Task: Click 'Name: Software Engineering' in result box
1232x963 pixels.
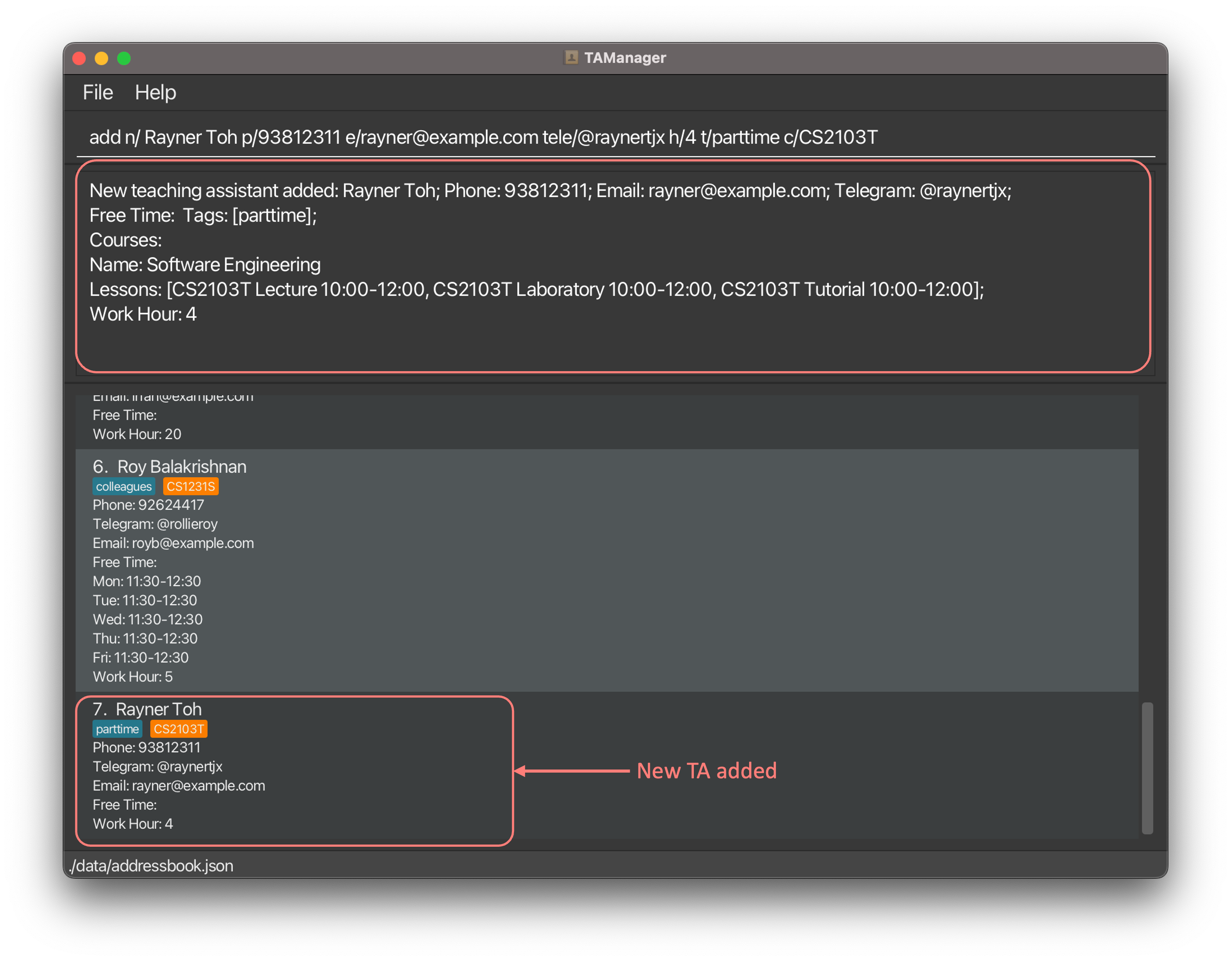Action: [205, 265]
